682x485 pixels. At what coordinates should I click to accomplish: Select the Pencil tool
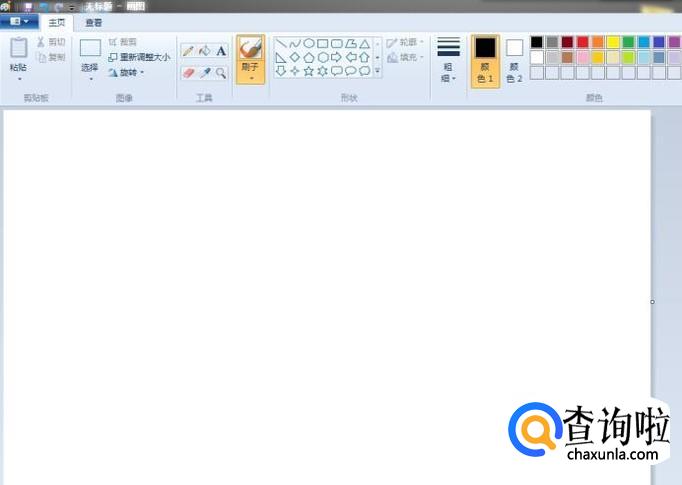pos(188,51)
